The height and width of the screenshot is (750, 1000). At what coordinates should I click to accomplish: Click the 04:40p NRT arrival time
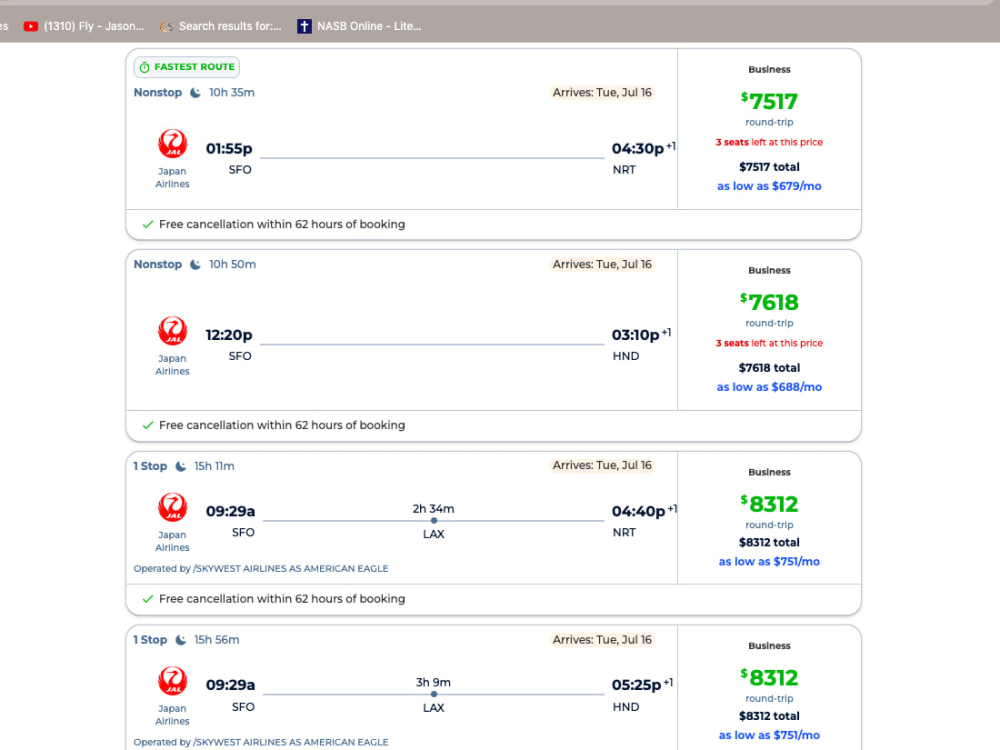638,511
